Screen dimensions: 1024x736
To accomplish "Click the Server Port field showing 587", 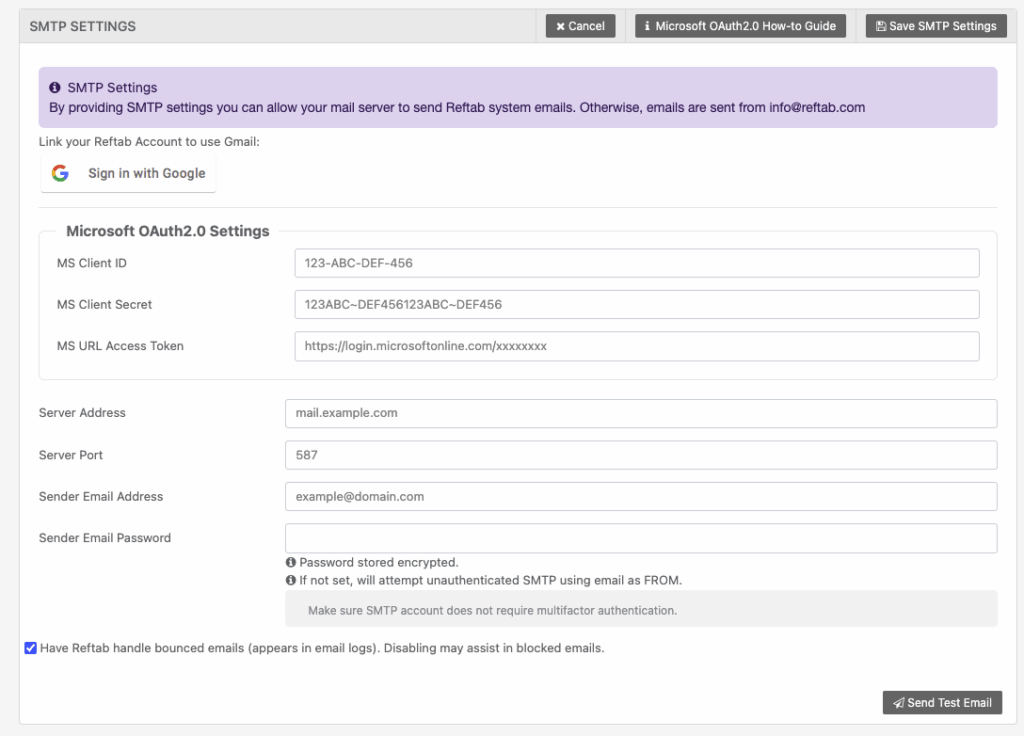I will 640,454.
